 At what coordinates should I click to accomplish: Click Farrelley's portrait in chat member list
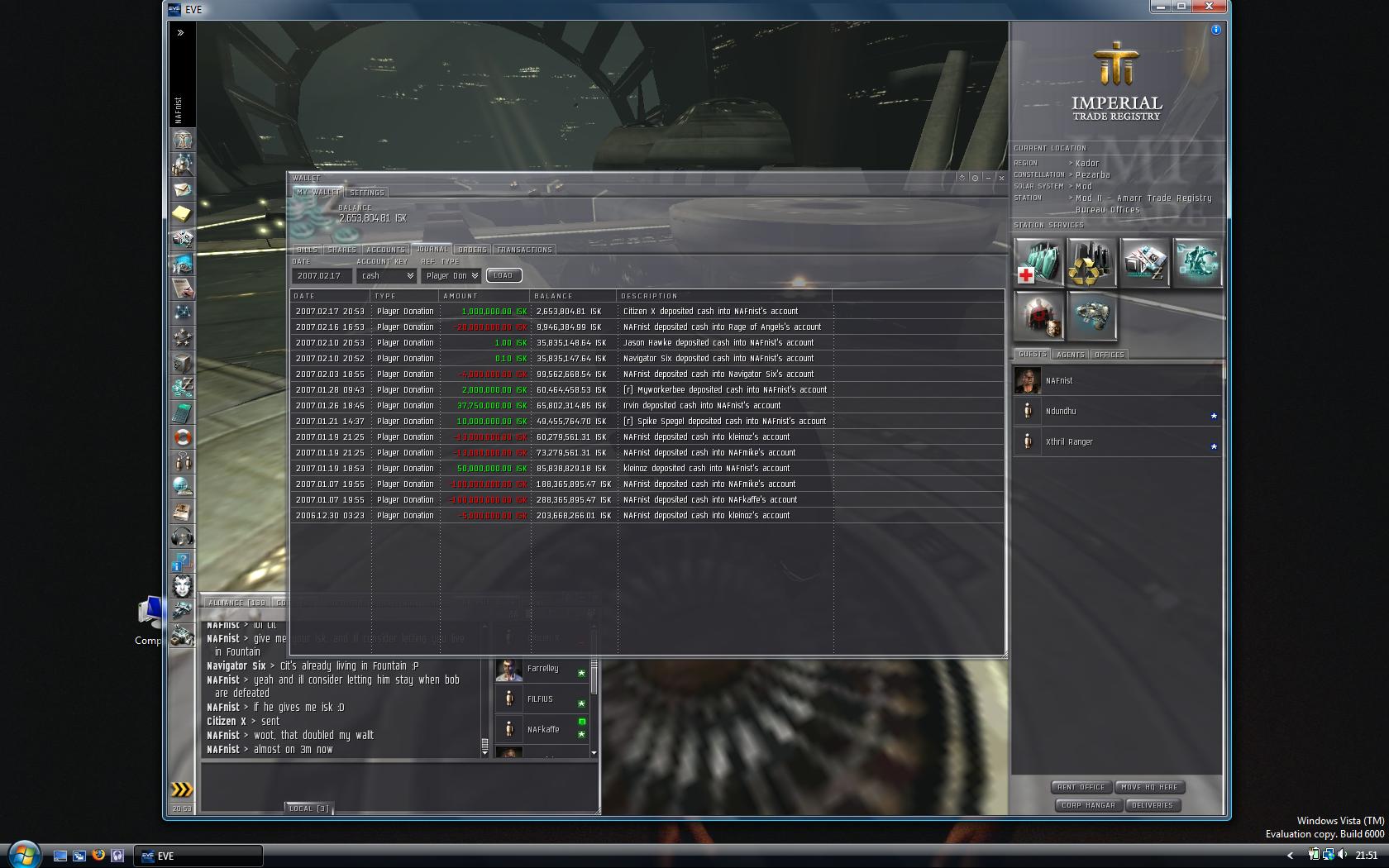click(508, 669)
